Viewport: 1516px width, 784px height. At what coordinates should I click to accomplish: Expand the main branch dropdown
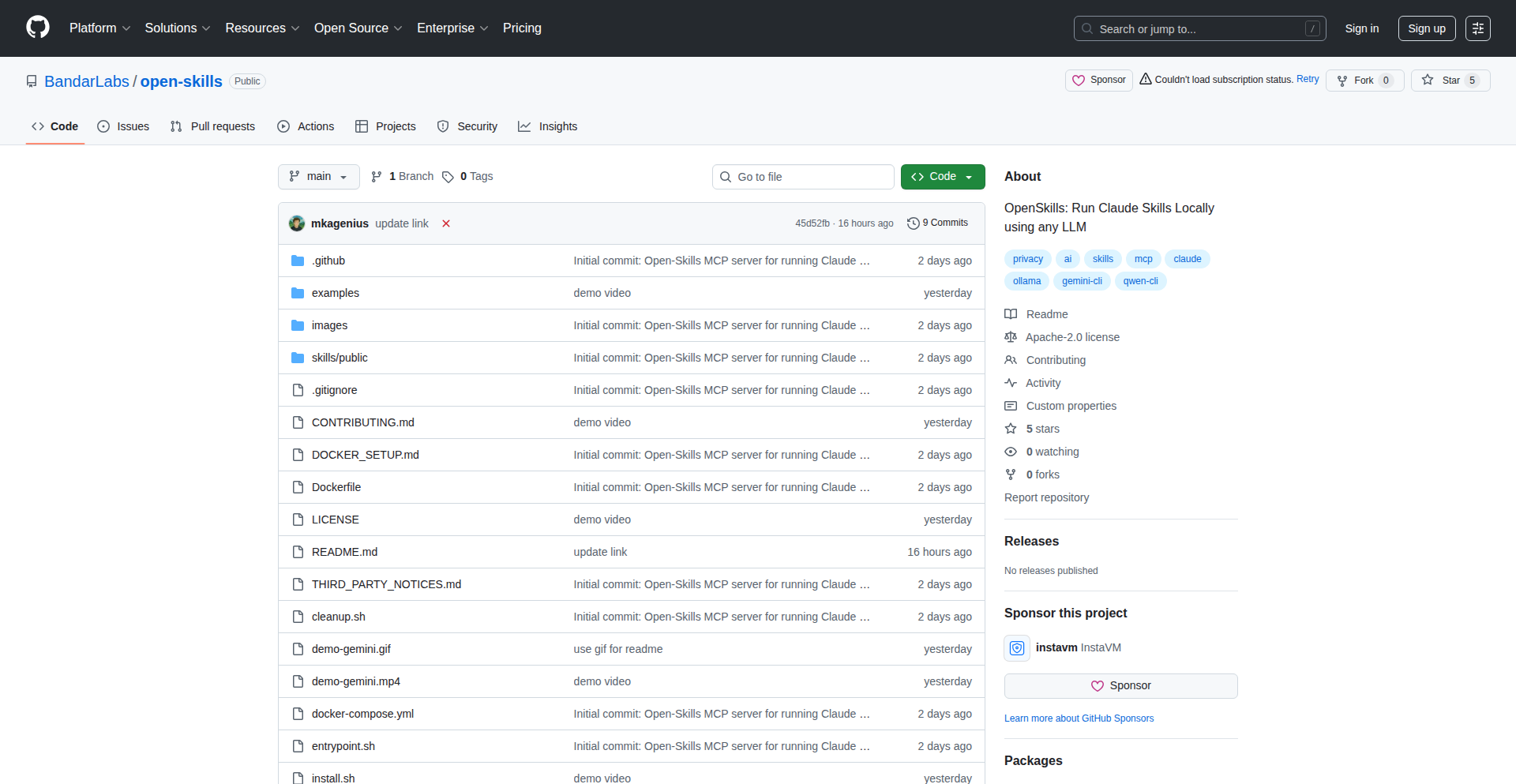point(318,177)
